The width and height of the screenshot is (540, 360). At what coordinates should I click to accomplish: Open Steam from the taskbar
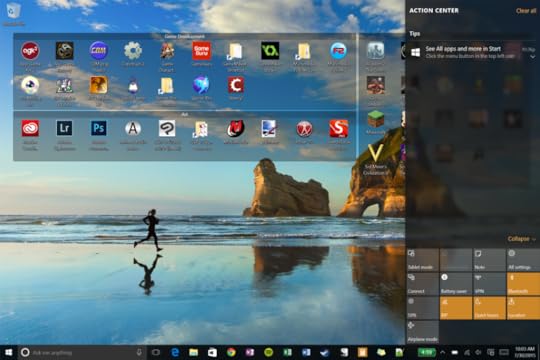tap(324, 352)
